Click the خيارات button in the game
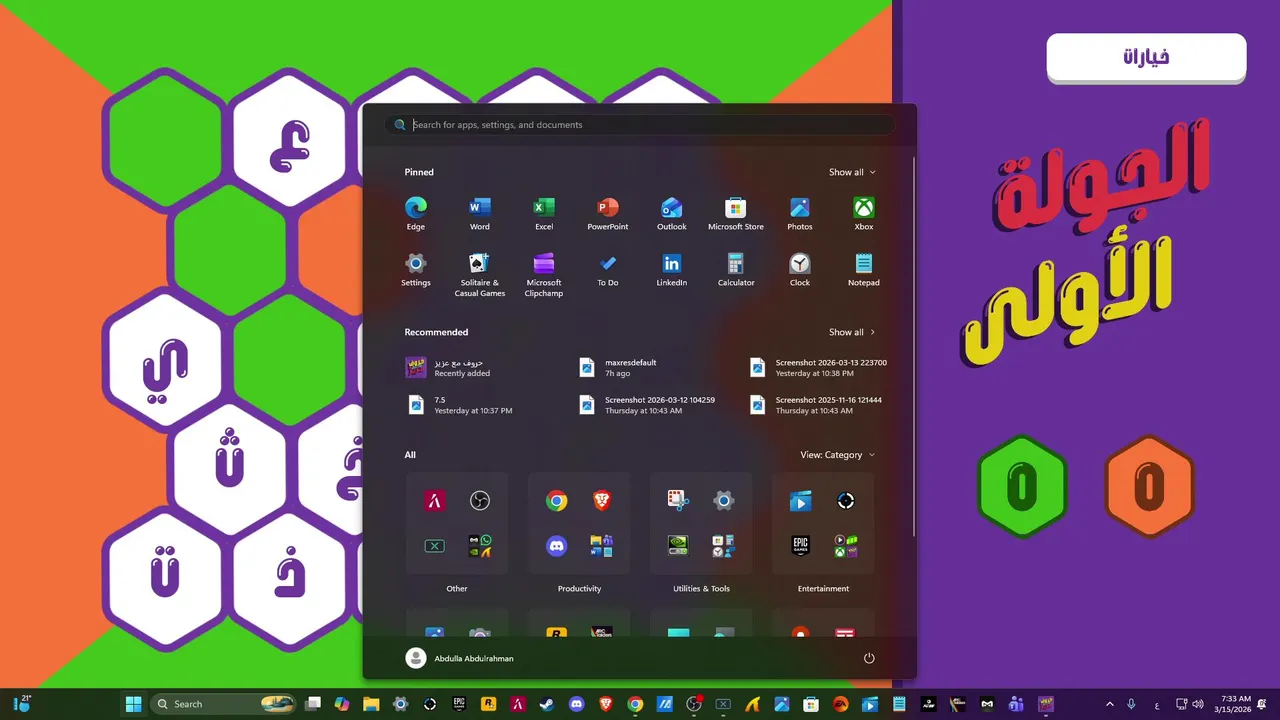 tap(1146, 58)
